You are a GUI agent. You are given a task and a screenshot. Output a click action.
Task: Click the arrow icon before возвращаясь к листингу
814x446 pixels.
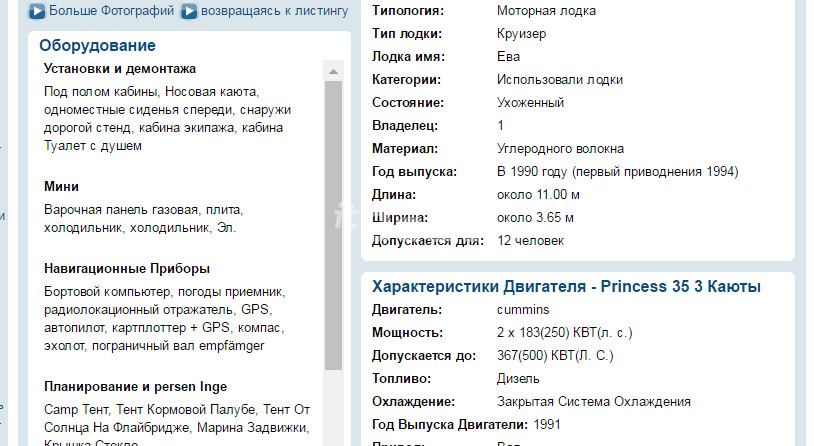pyautogui.click(x=188, y=12)
